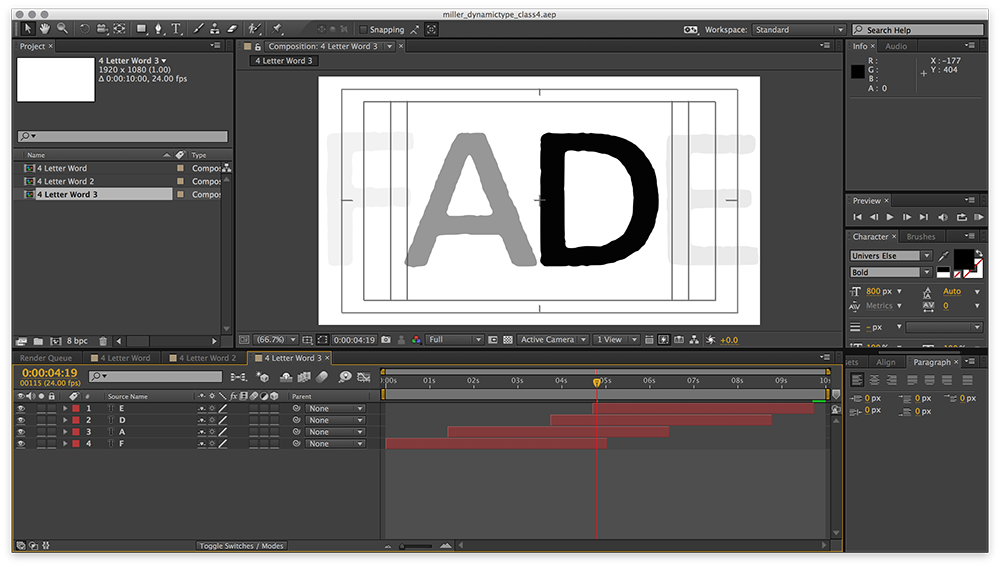The width and height of the screenshot is (1000, 567).
Task: Click the black fill color swatch
Action: pyautogui.click(x=963, y=260)
